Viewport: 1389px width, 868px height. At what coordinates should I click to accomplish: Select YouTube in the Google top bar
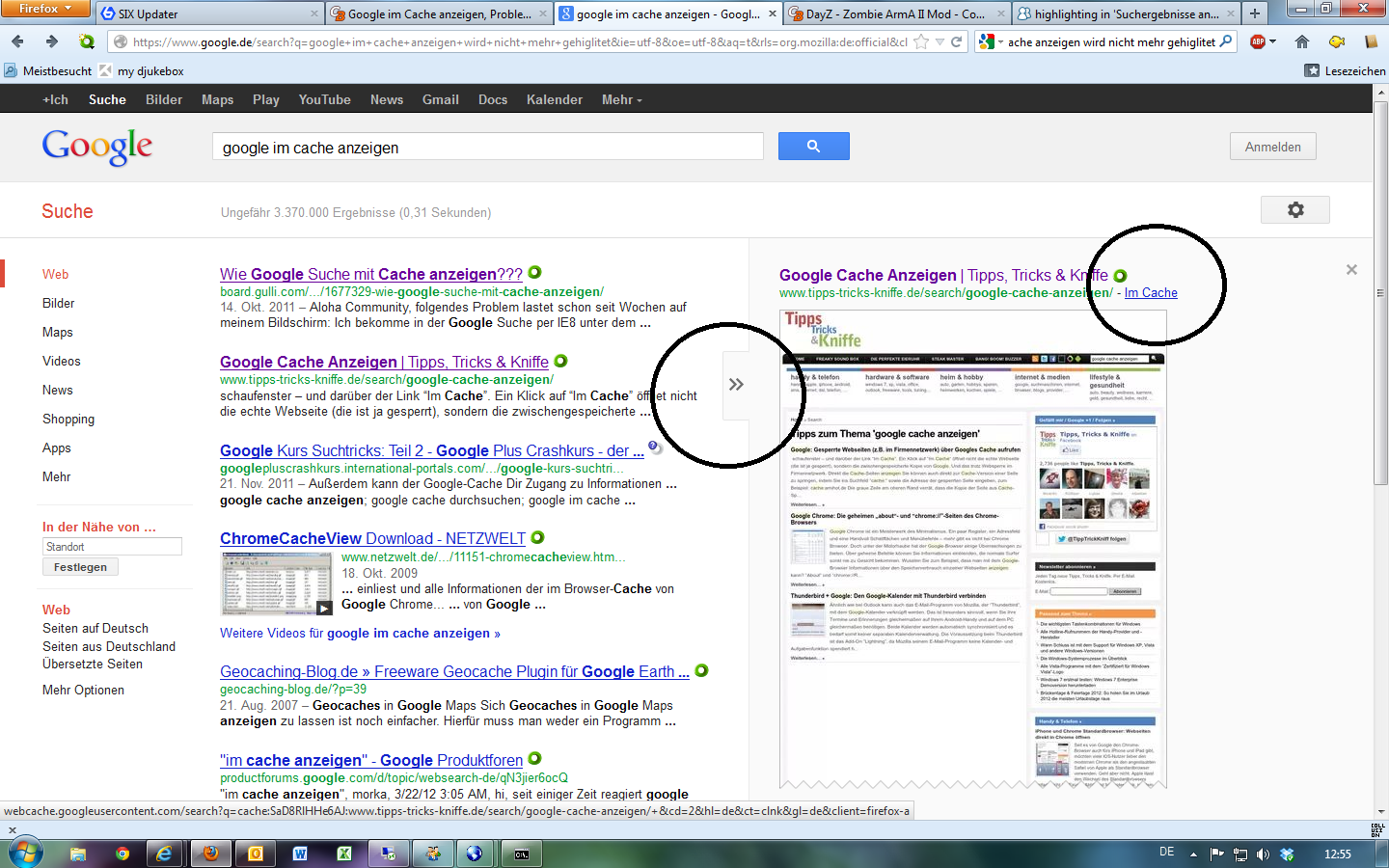[324, 99]
